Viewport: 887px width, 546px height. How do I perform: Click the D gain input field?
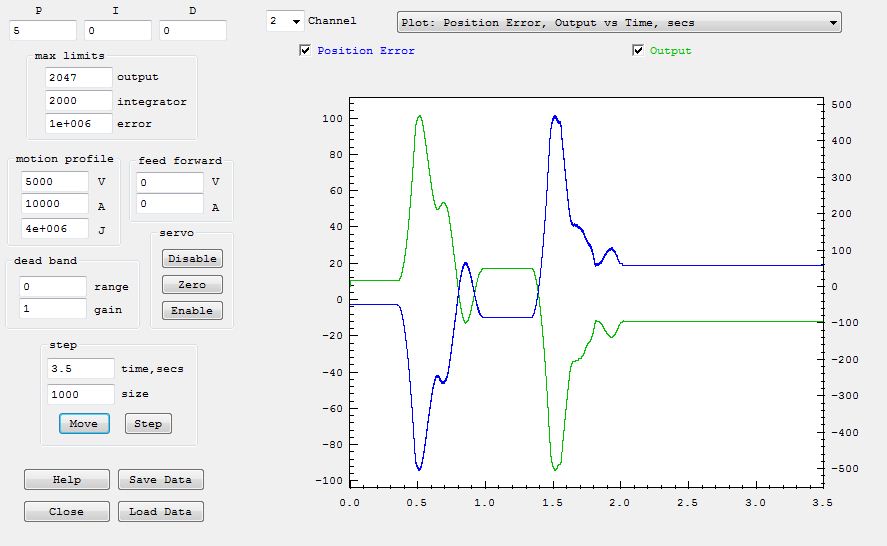pos(192,31)
